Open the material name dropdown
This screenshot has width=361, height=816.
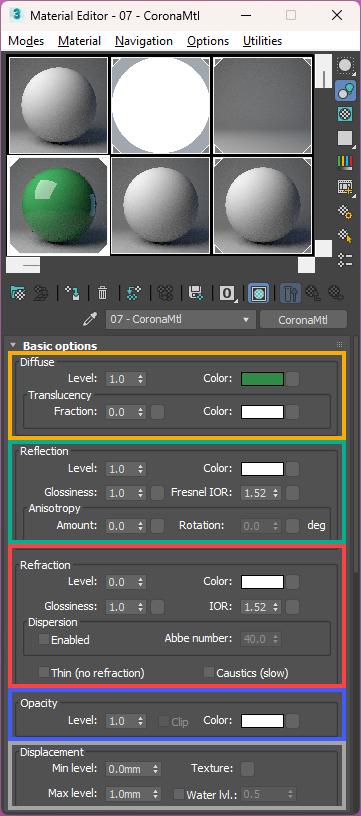pos(180,320)
